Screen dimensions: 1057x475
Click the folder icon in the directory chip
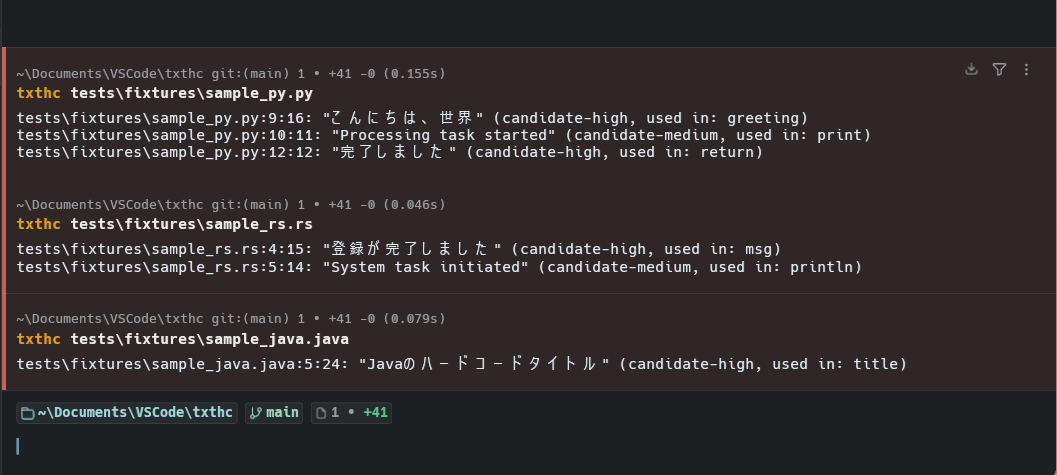(x=28, y=413)
